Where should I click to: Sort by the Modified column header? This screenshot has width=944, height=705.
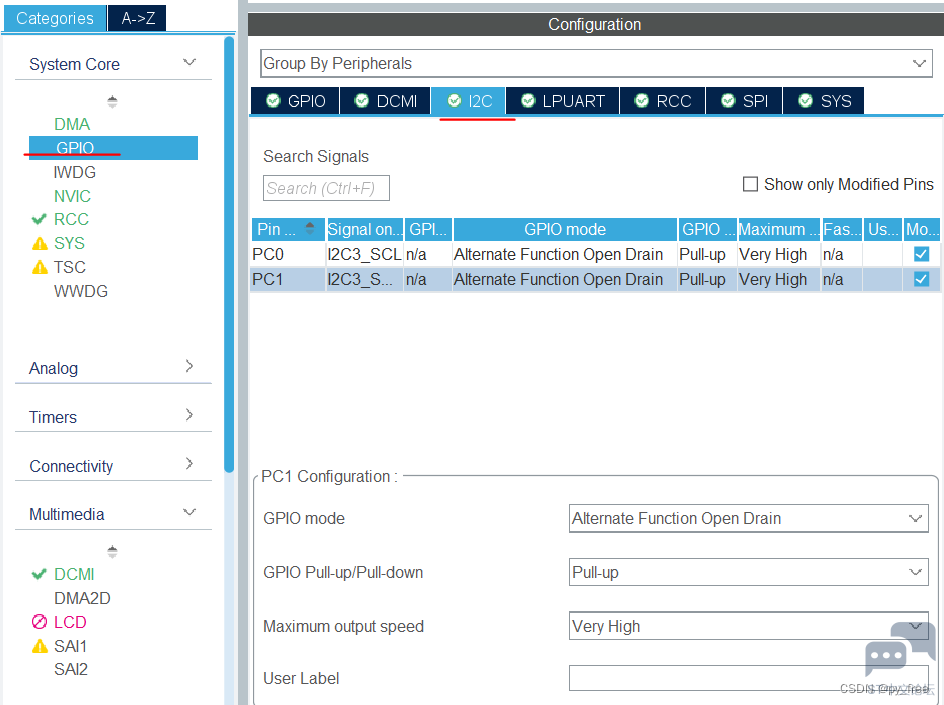922,229
